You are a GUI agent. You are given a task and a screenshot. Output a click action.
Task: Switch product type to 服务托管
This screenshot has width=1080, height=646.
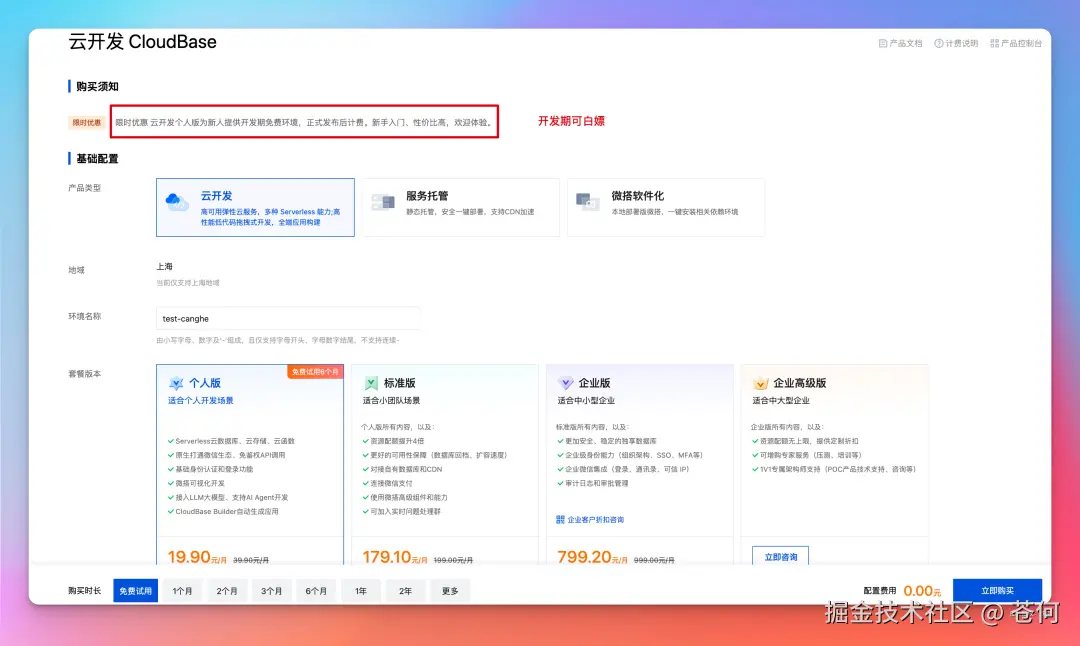coord(460,207)
